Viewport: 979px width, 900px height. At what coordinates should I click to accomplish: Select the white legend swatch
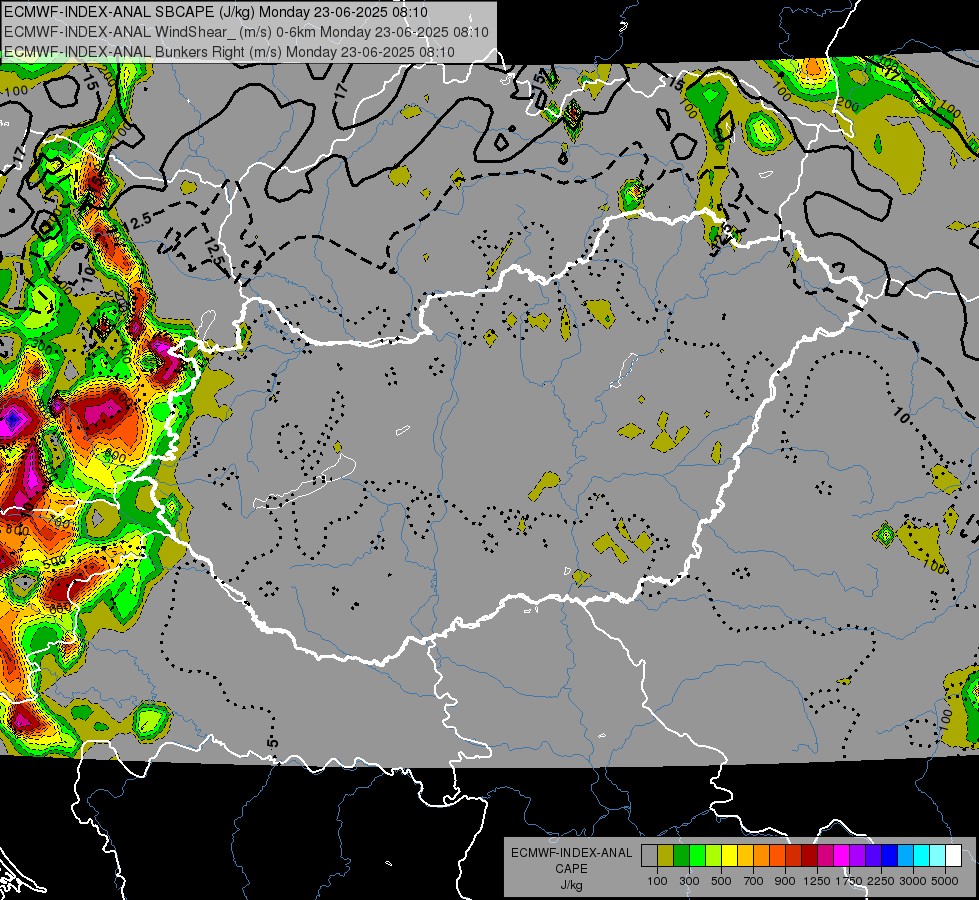[x=953, y=855]
